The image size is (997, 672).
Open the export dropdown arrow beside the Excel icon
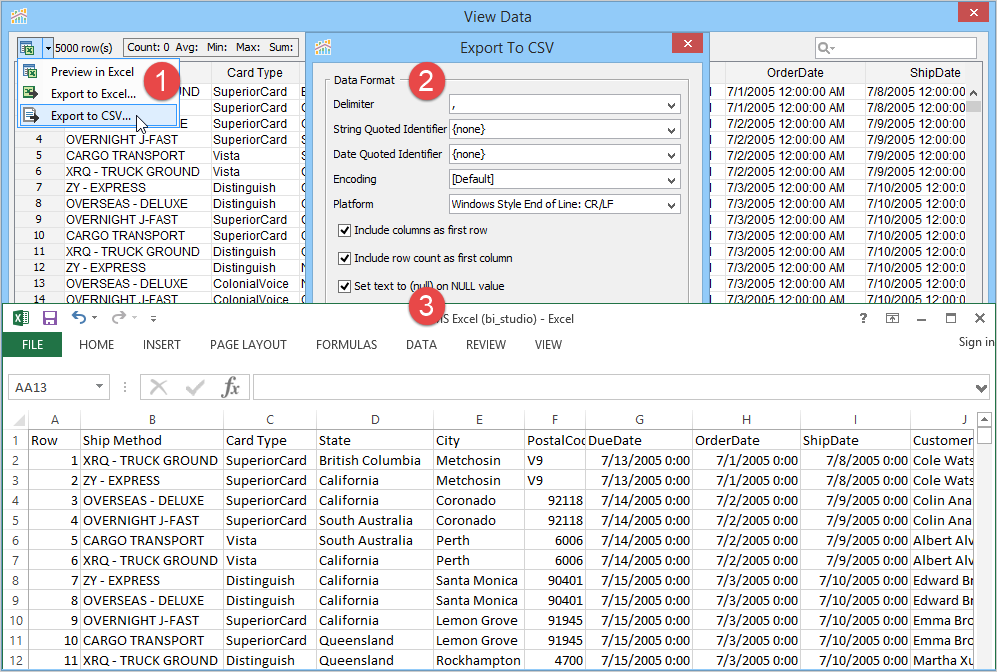tap(48, 48)
